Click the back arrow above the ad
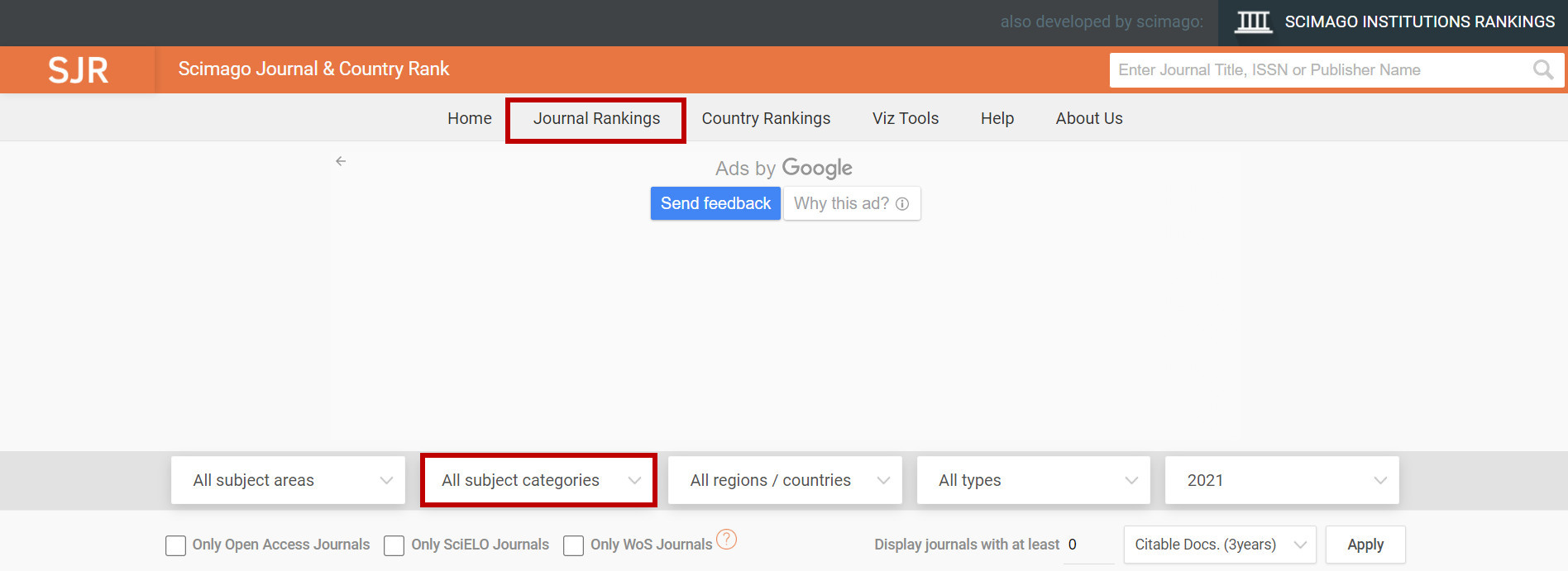1568x571 pixels. coord(341,161)
